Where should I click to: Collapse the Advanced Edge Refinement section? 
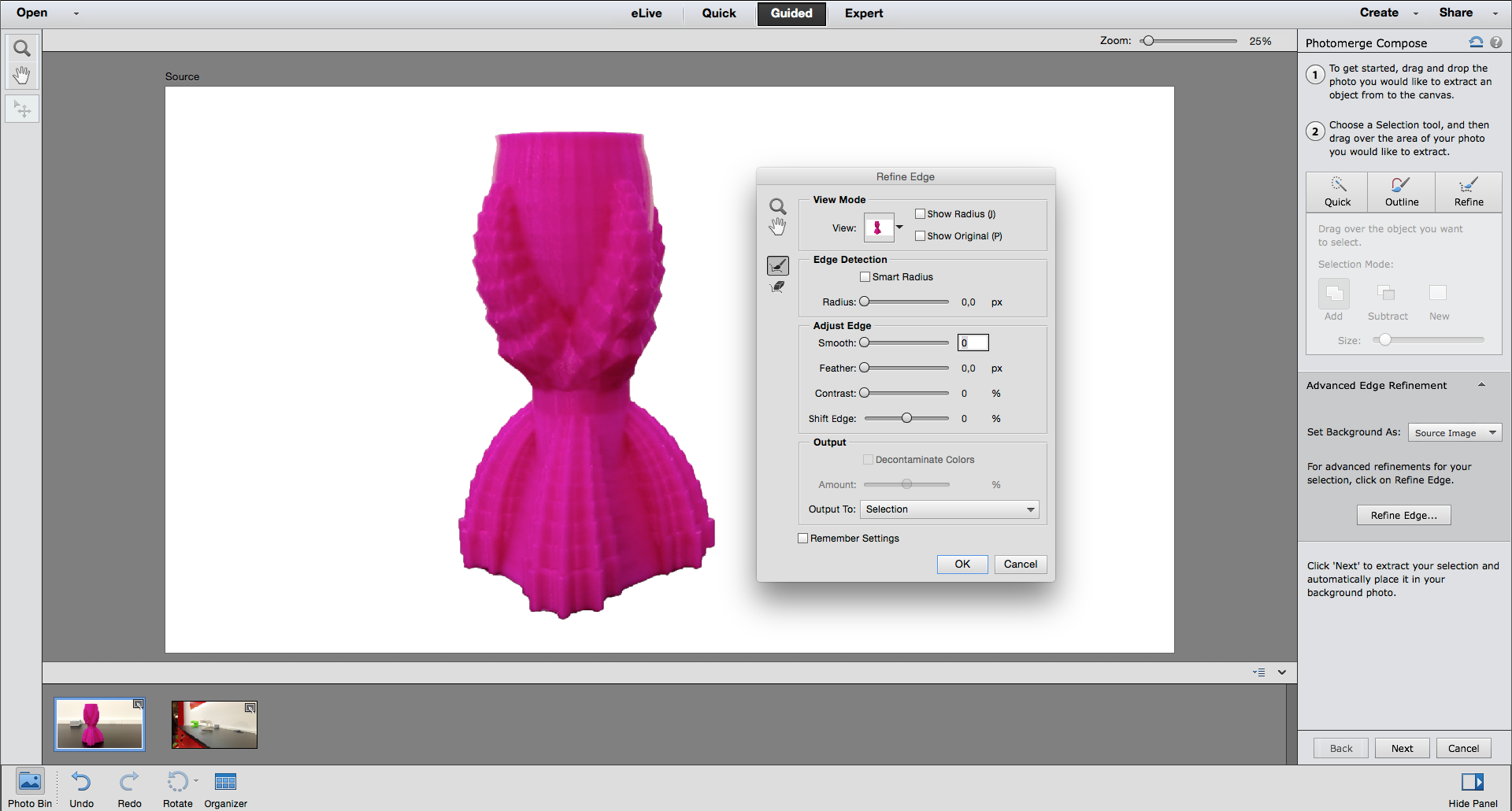pos(1481,385)
